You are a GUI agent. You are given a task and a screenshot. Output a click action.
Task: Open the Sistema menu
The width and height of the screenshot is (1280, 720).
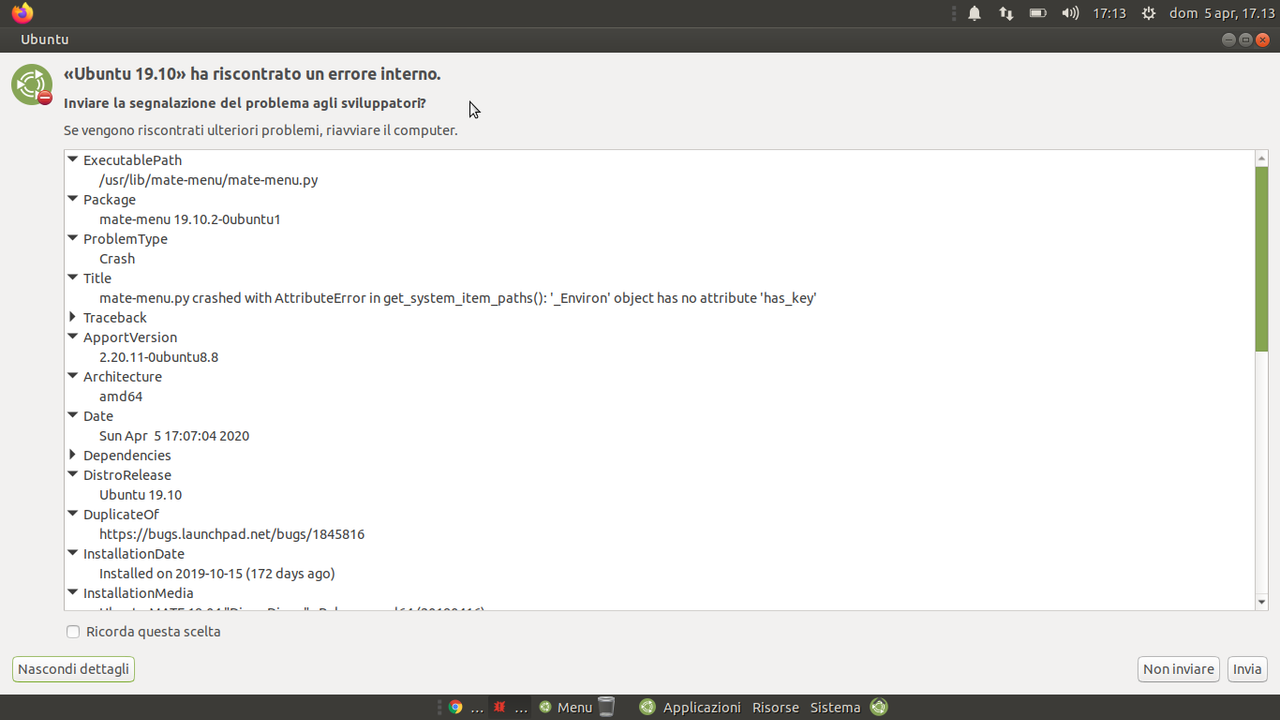pos(835,707)
